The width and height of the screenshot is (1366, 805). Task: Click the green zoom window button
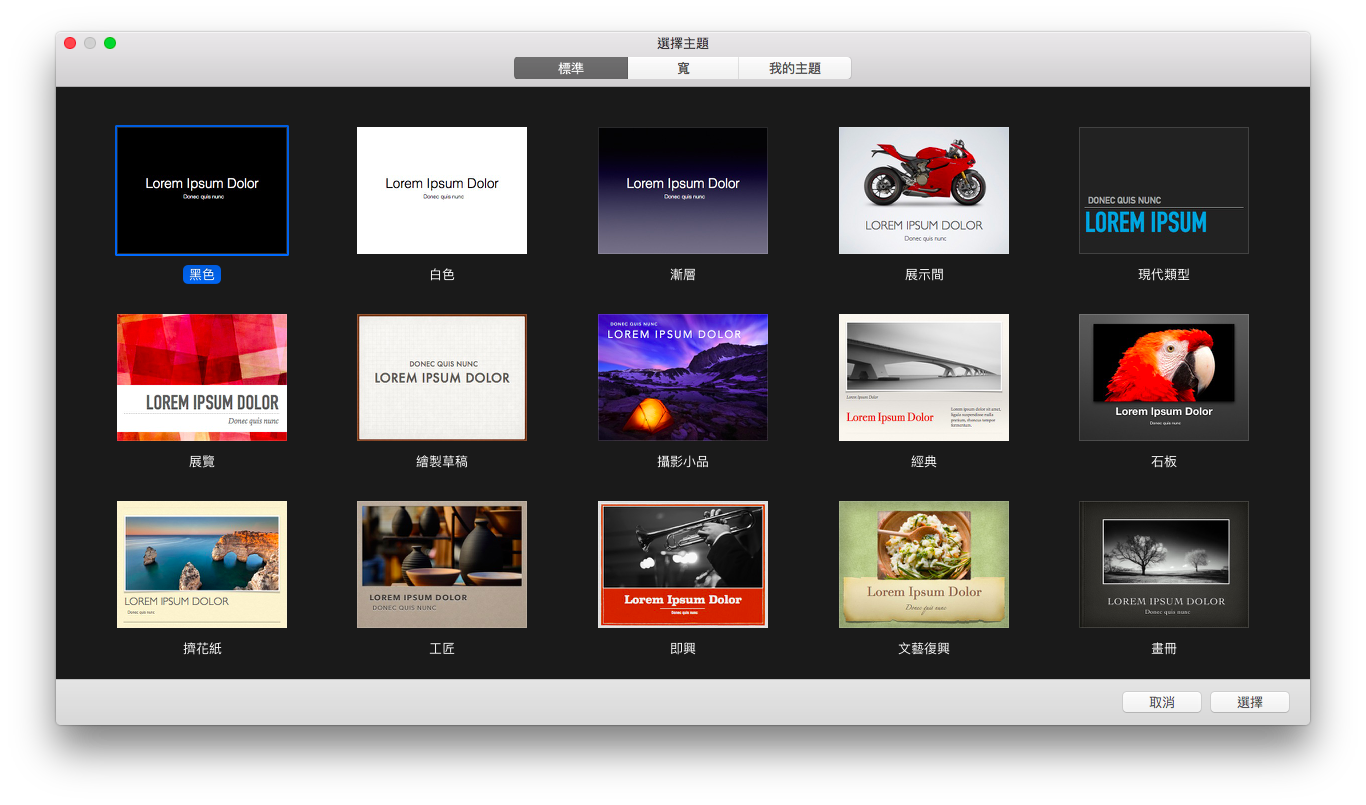[110, 43]
